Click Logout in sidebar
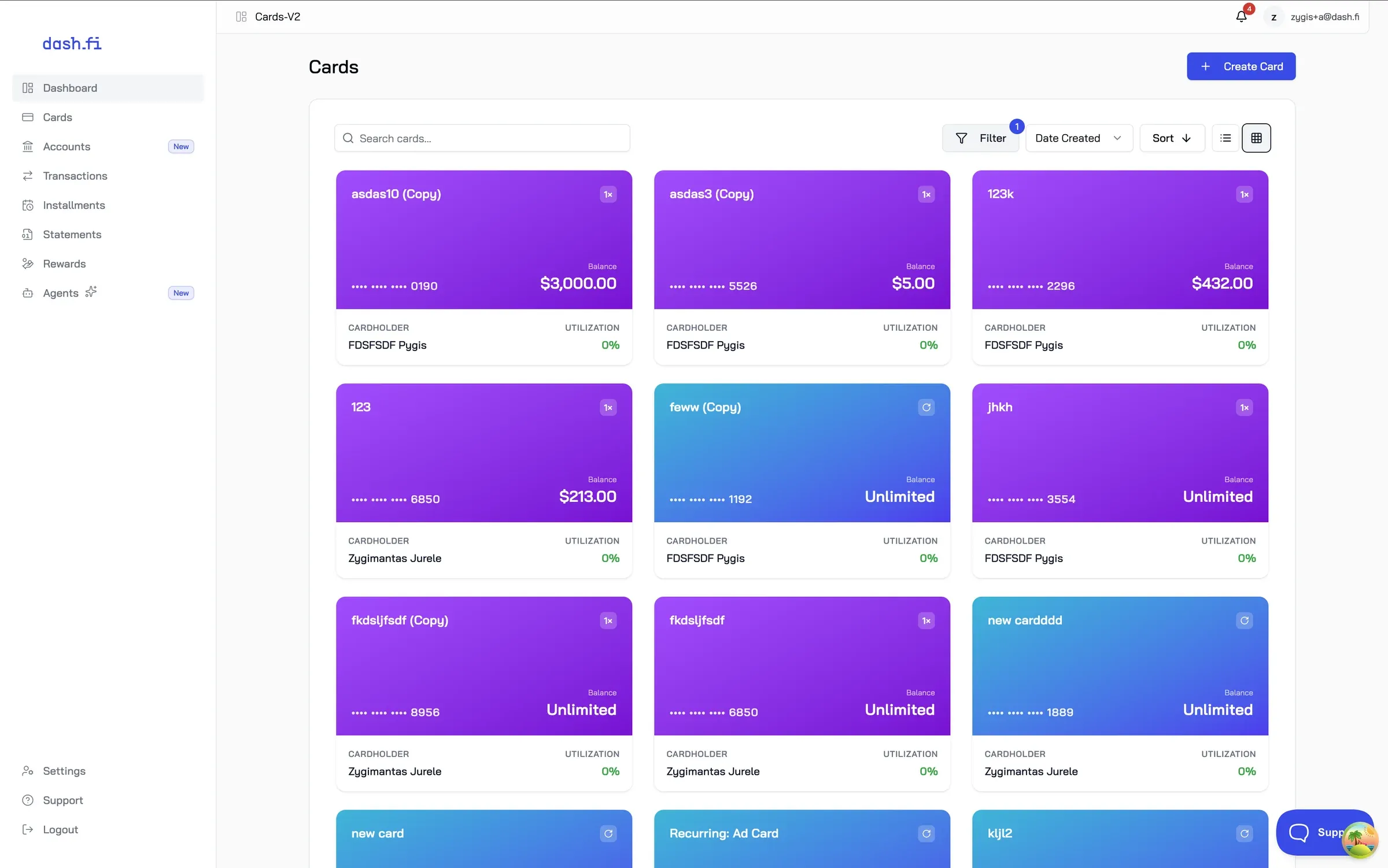 pyautogui.click(x=108, y=830)
